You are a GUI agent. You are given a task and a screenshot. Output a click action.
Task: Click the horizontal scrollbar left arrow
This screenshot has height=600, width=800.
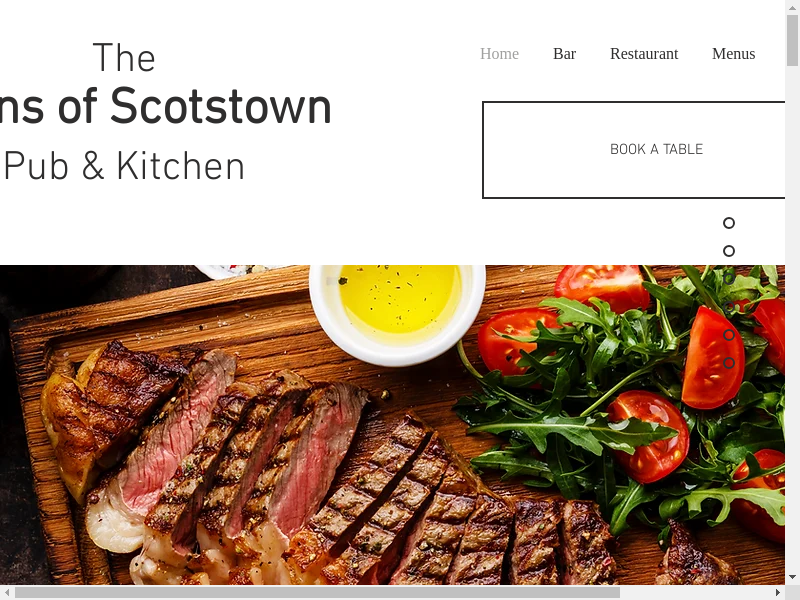7,592
